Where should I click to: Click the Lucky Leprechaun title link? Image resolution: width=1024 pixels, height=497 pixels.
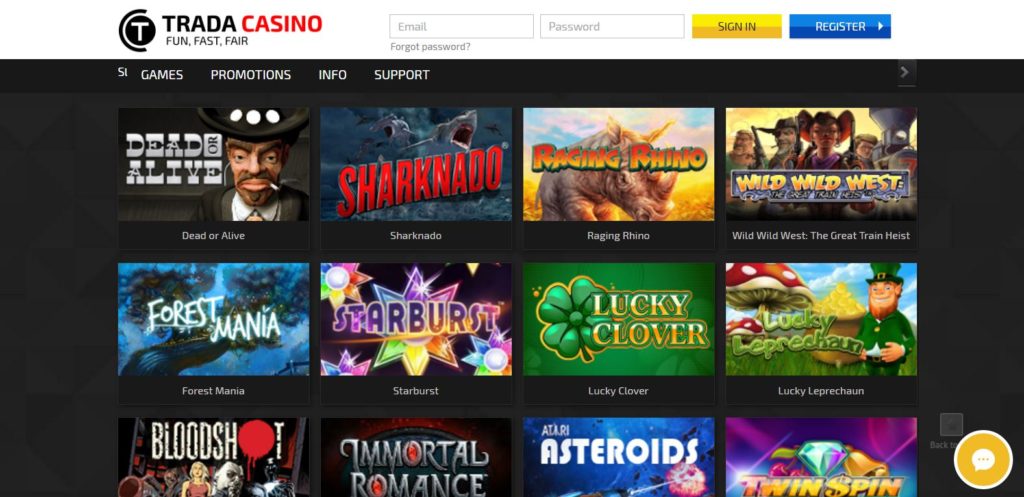[821, 391]
